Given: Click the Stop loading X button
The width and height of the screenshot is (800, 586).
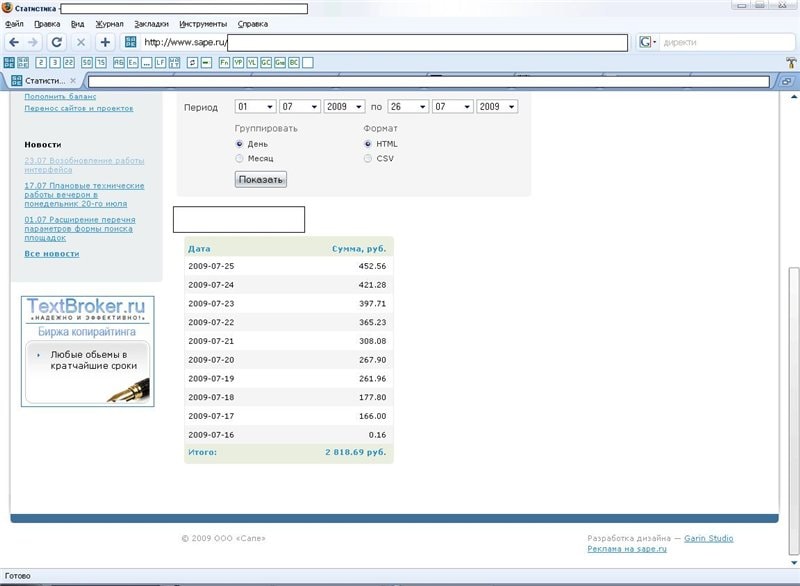Looking at the screenshot, I should click(81, 42).
